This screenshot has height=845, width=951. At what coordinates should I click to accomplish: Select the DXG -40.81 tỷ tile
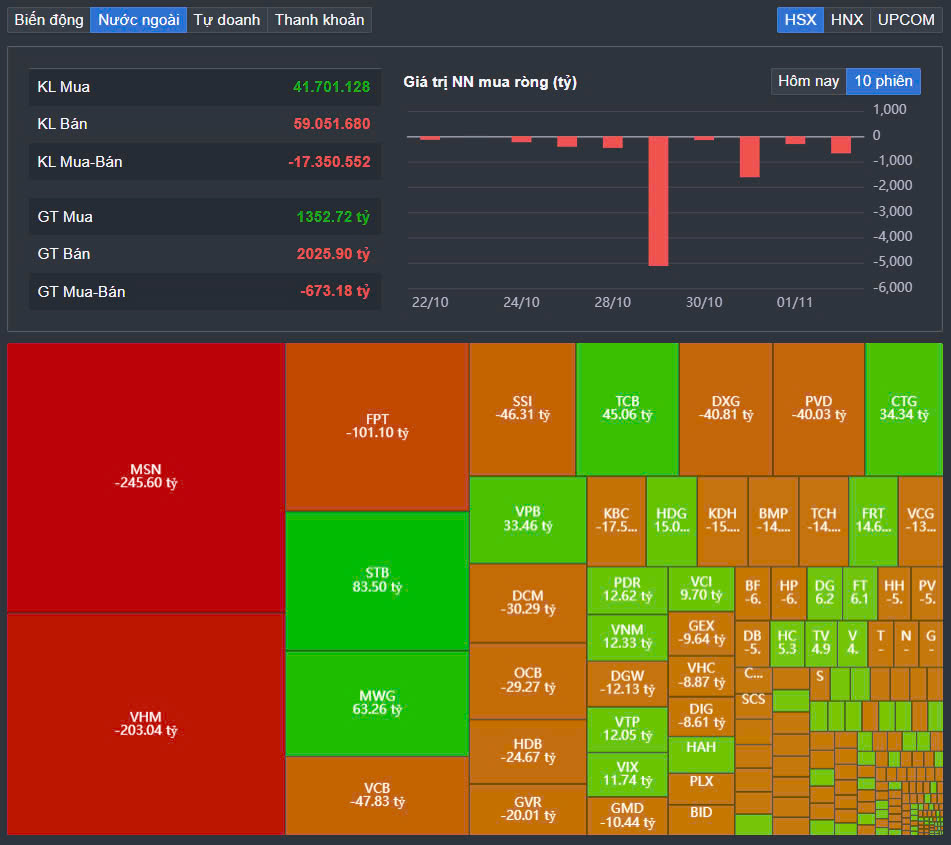tap(725, 409)
